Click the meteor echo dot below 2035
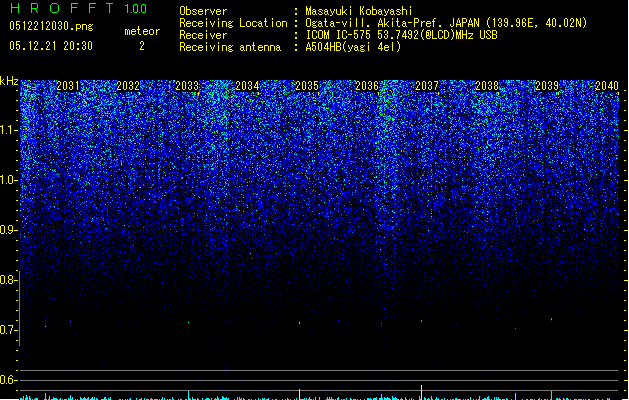Image resolution: width=629 pixels, height=400 pixels. [299, 323]
